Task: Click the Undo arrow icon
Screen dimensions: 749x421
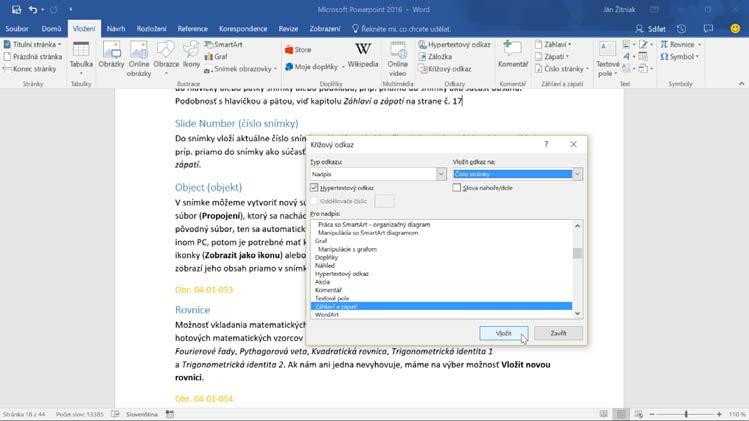Action: point(32,10)
